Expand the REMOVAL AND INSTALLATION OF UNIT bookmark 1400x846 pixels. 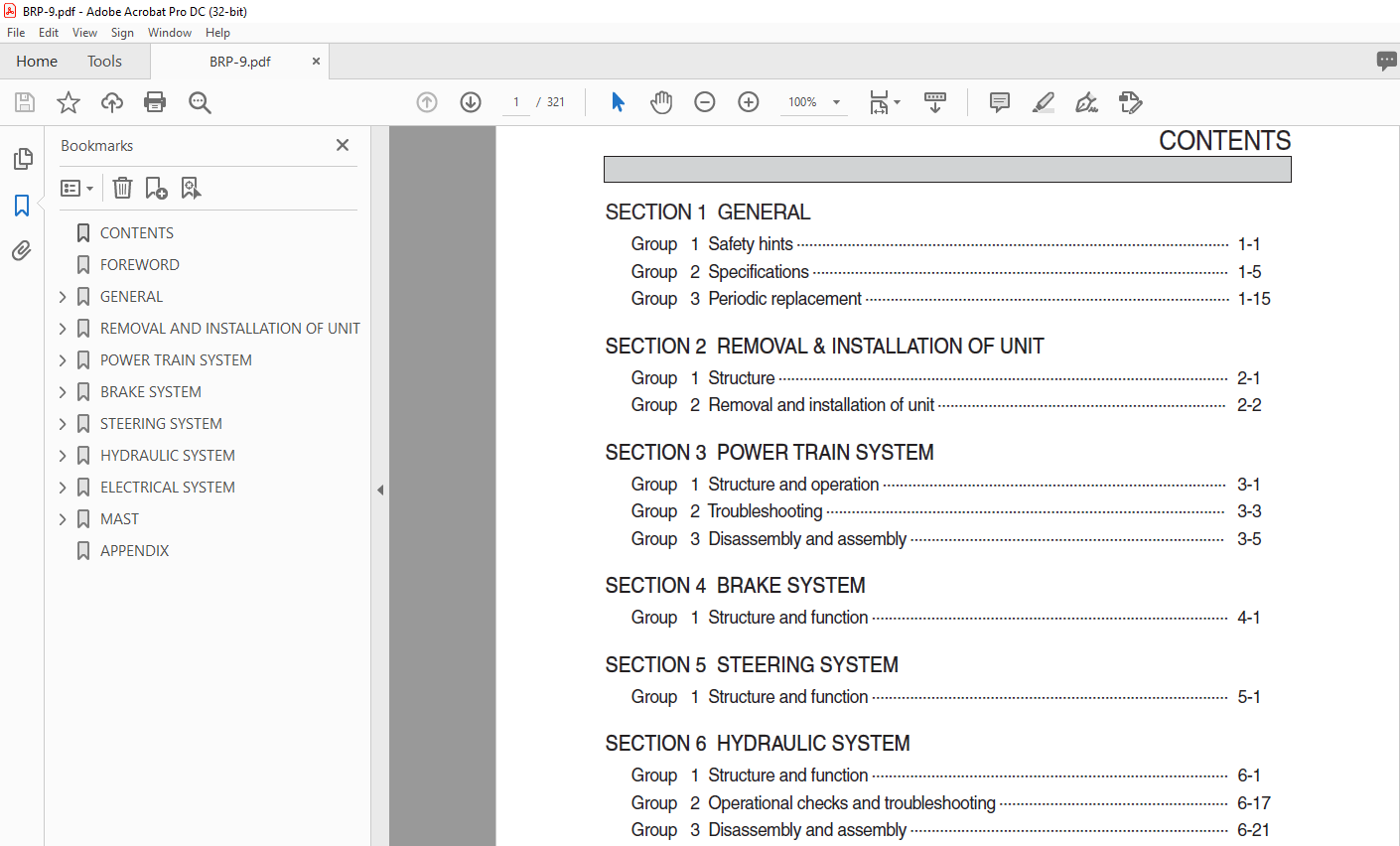click(63, 329)
